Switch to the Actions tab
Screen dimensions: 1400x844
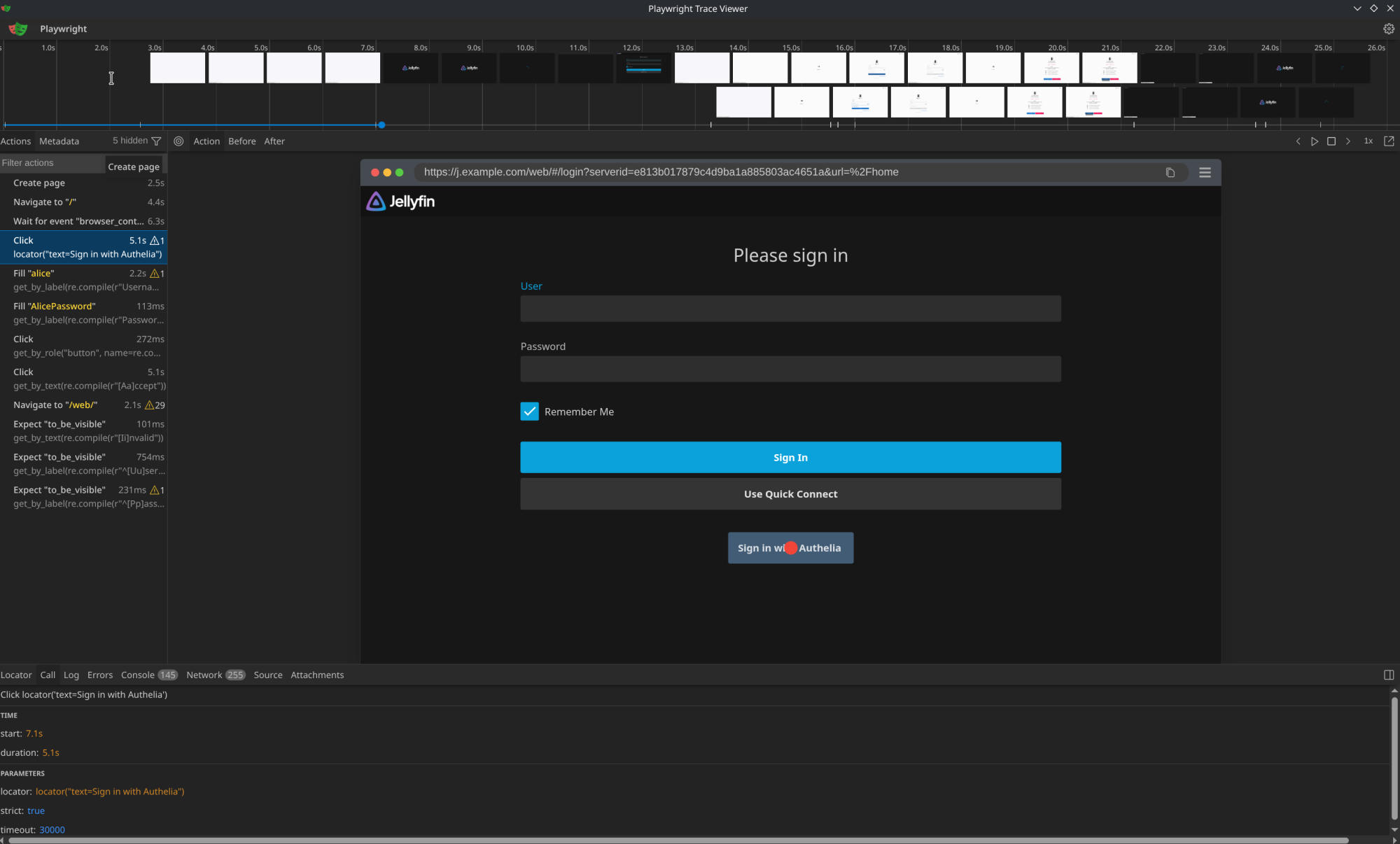coord(15,141)
